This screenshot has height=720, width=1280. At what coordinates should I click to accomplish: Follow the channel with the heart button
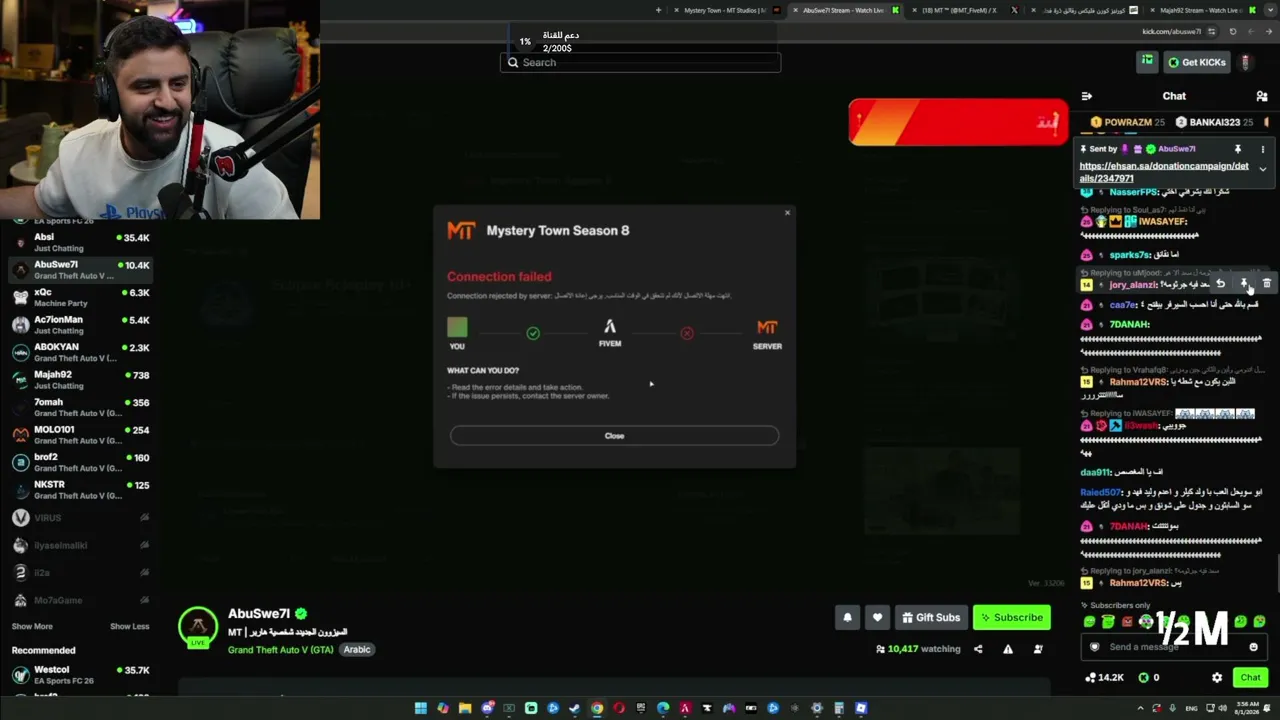tap(877, 617)
